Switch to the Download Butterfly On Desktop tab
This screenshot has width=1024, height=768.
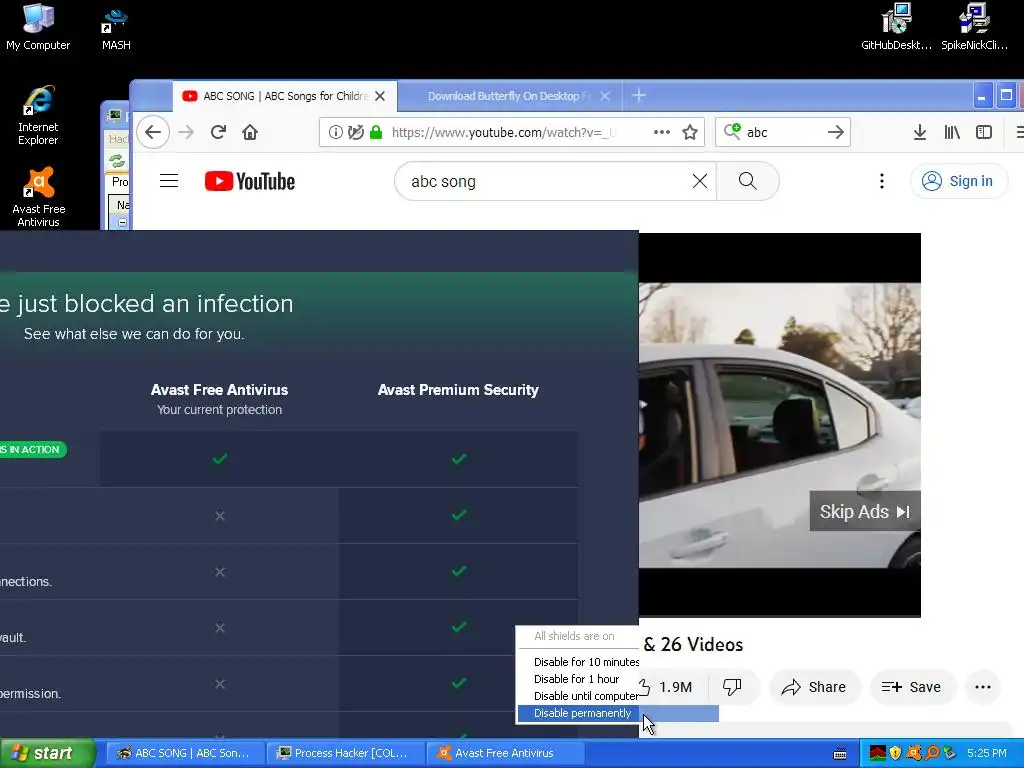pyautogui.click(x=509, y=96)
